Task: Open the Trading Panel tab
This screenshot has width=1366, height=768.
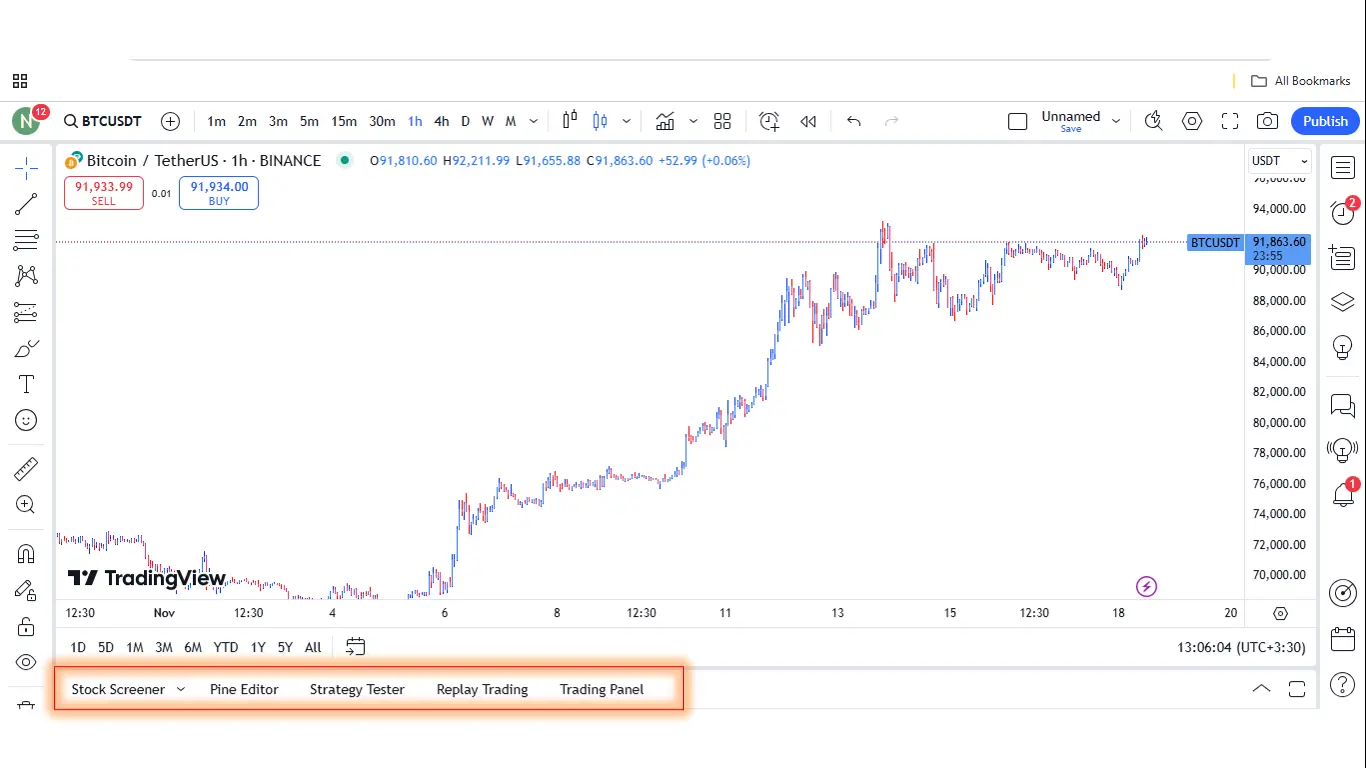Action: (602, 689)
